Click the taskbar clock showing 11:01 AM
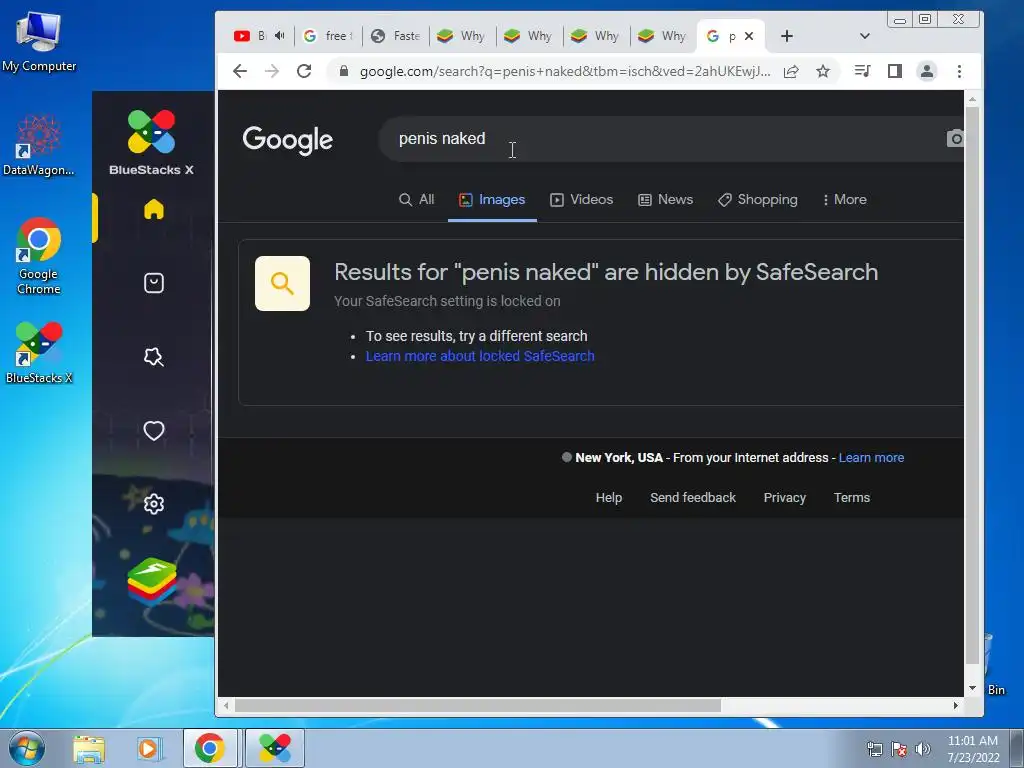 (973, 749)
